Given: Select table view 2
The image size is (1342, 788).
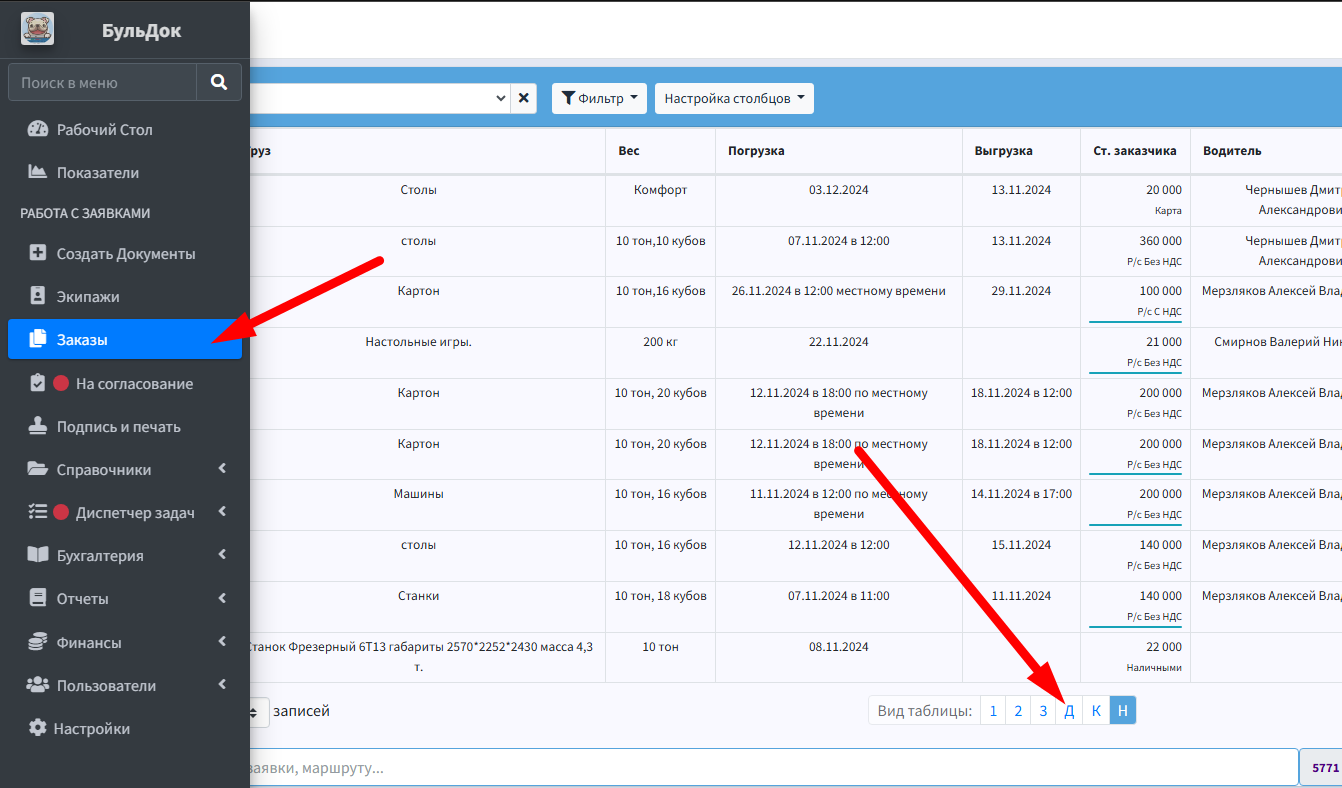Looking at the screenshot, I should [x=1018, y=711].
